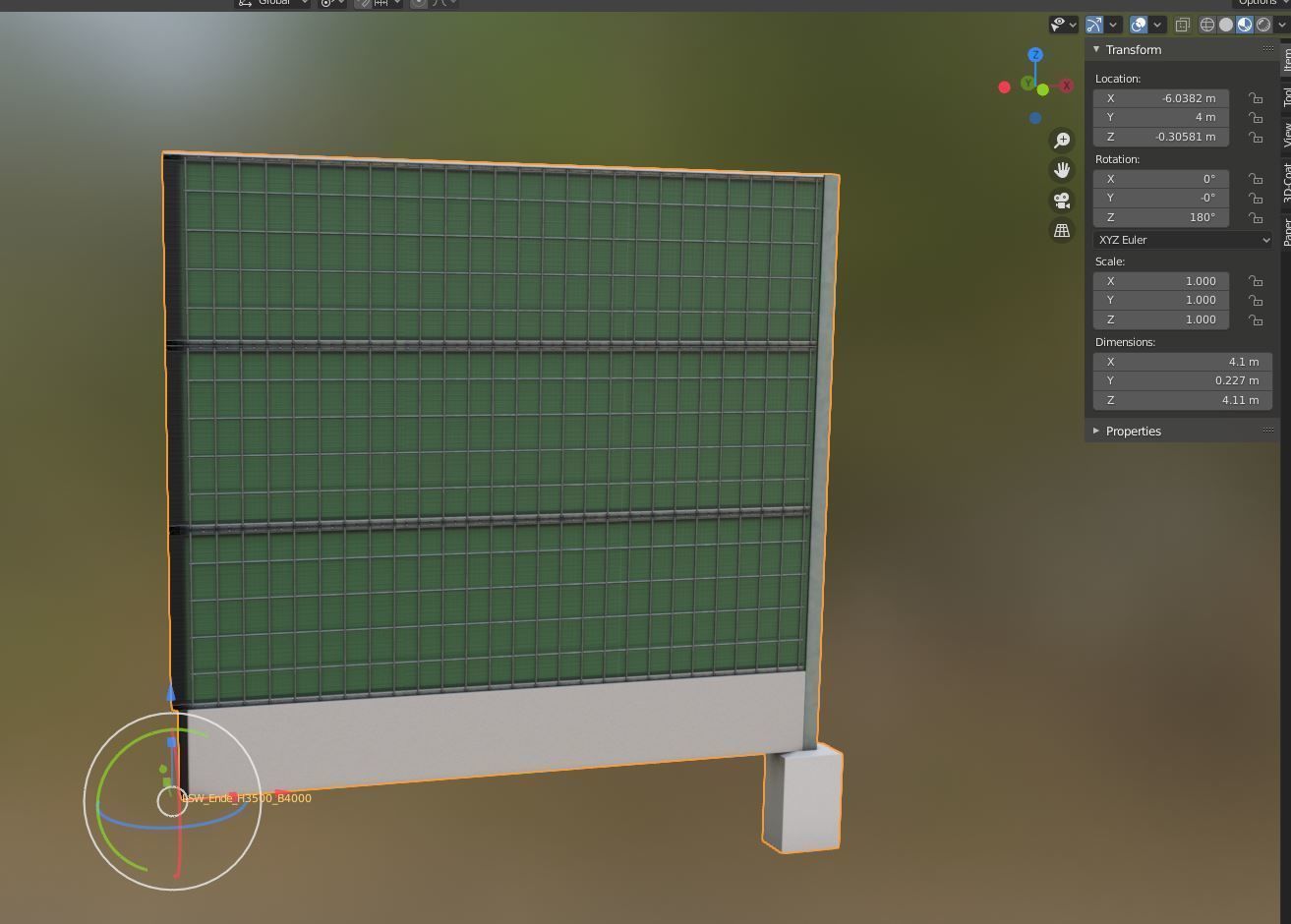The width and height of the screenshot is (1291, 924).
Task: Click the Scale Y field
Action: pyautogui.click(x=1161, y=300)
